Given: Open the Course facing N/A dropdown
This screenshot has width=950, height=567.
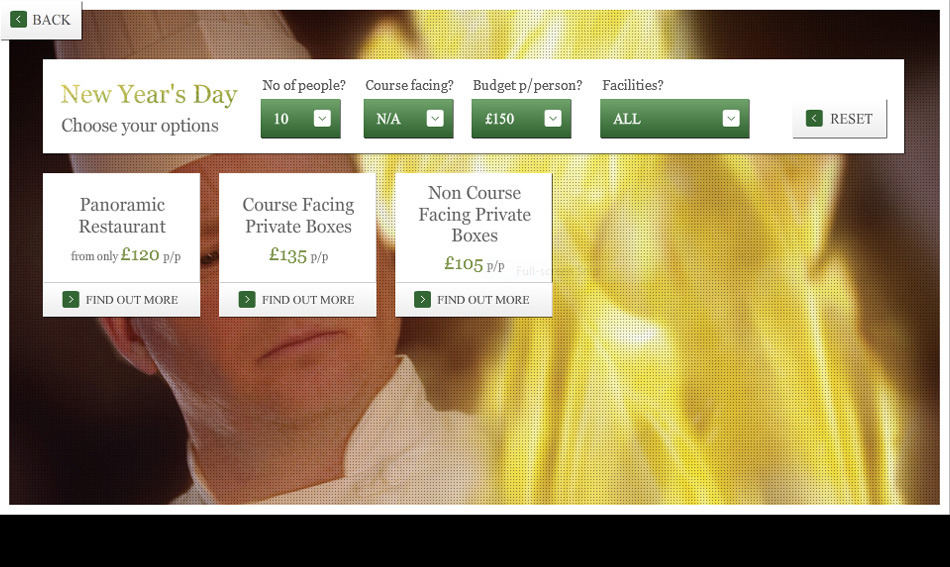Looking at the screenshot, I should (408, 119).
